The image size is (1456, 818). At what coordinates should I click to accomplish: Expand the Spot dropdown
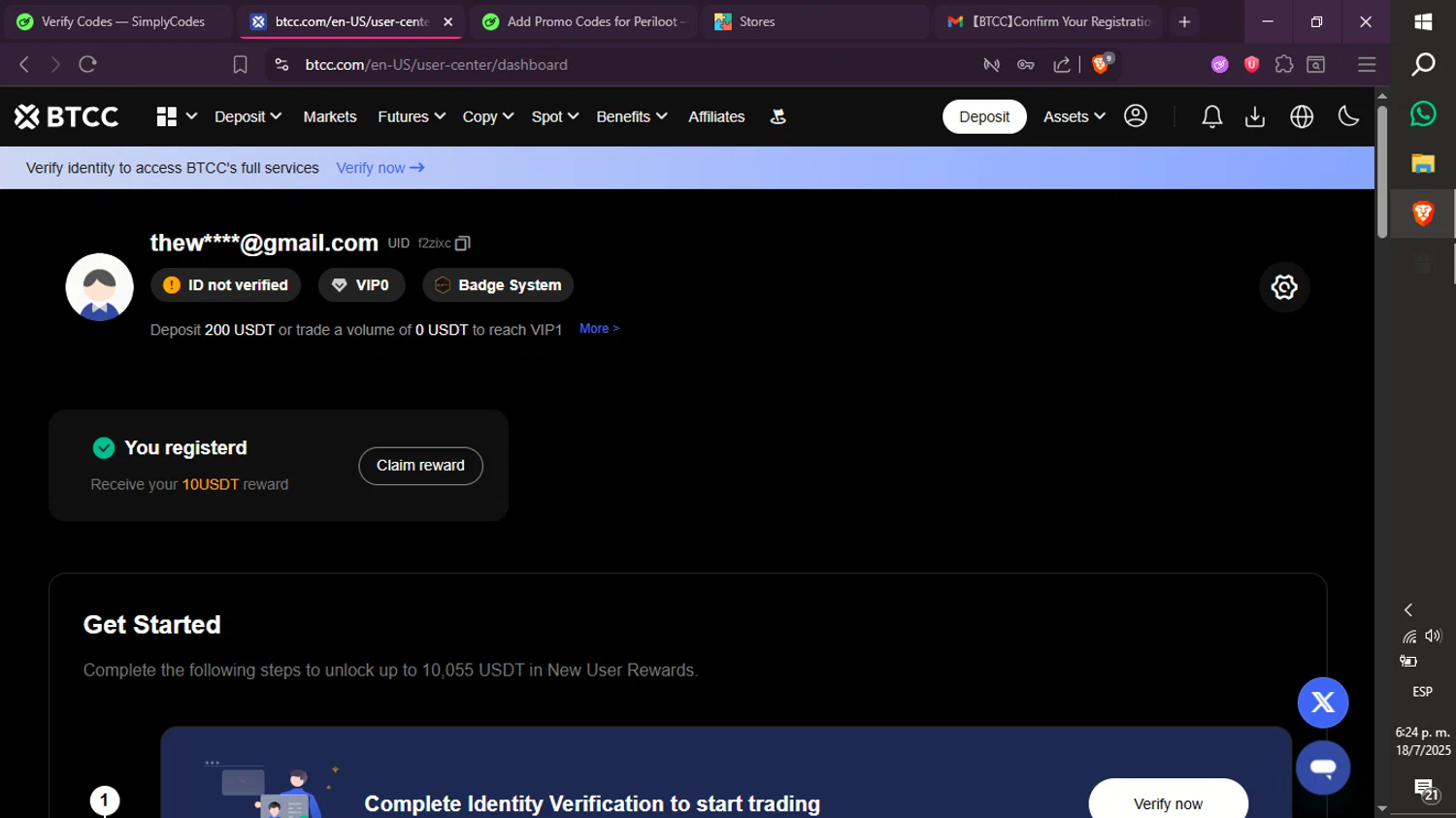coord(555,116)
